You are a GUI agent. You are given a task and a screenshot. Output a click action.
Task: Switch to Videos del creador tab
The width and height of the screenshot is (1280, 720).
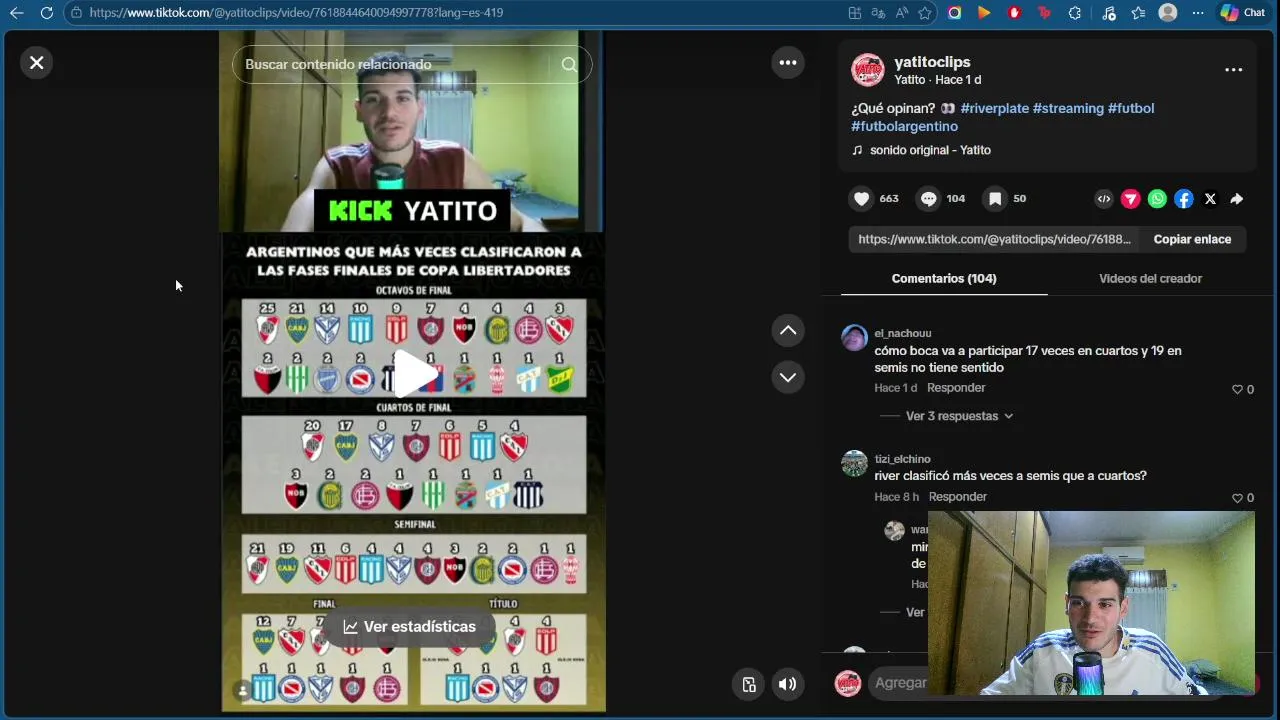[1150, 278]
